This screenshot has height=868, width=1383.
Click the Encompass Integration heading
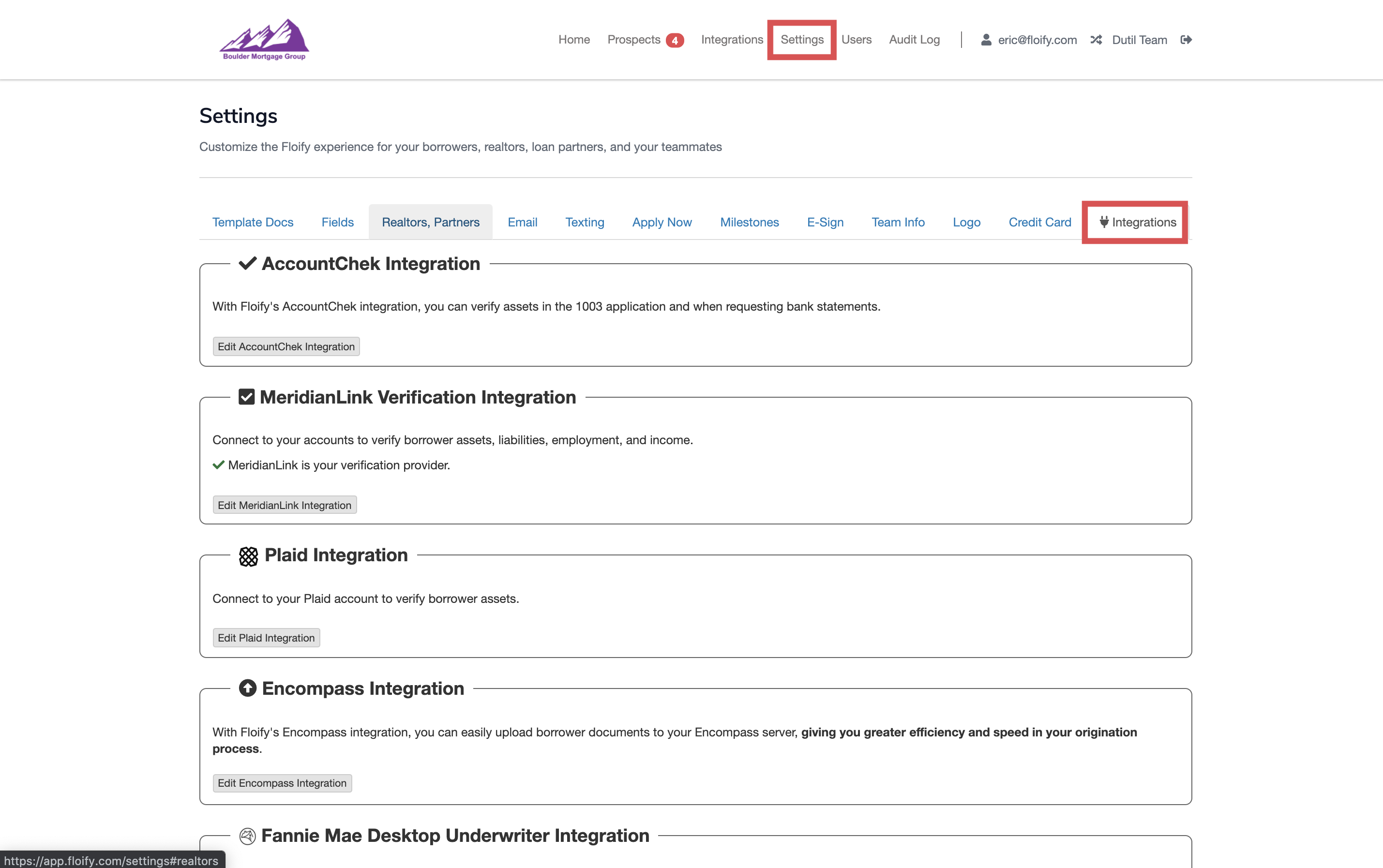coord(363,688)
